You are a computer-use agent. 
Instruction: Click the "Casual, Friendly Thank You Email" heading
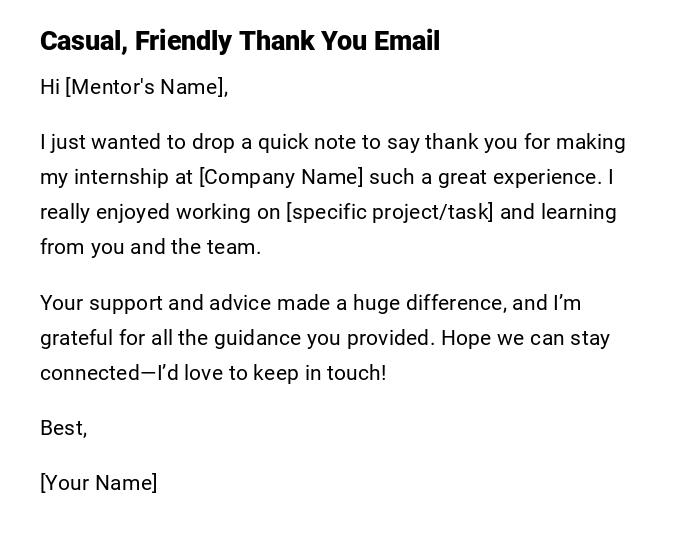240,42
